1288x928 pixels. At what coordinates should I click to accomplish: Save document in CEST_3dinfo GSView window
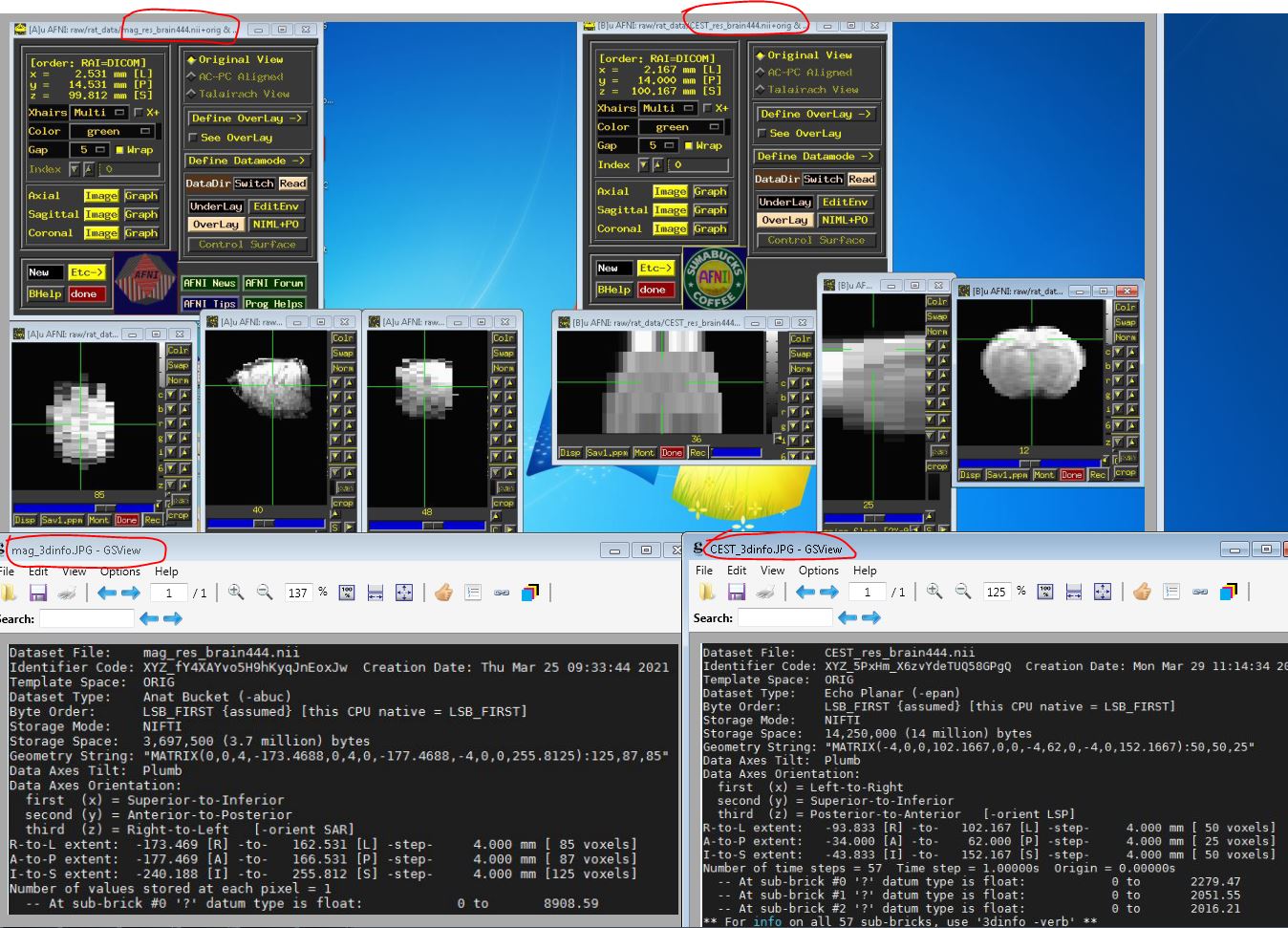pyautogui.click(x=737, y=592)
